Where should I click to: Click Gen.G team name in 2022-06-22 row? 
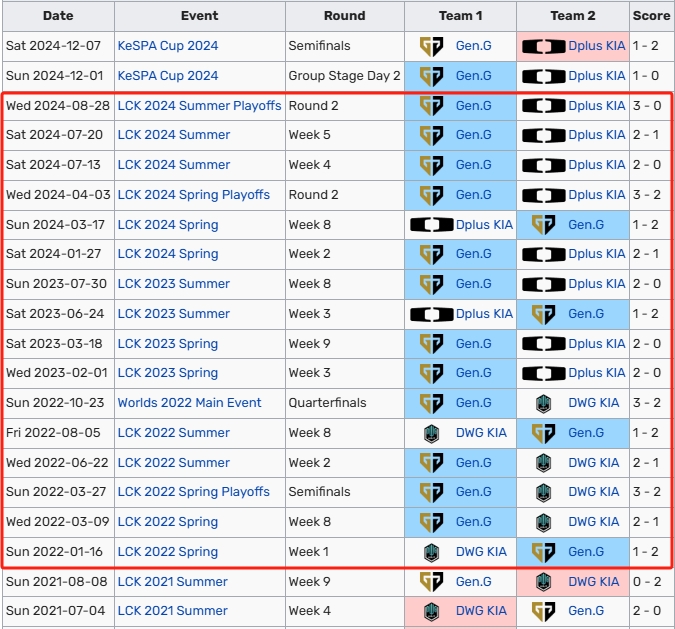pos(473,462)
